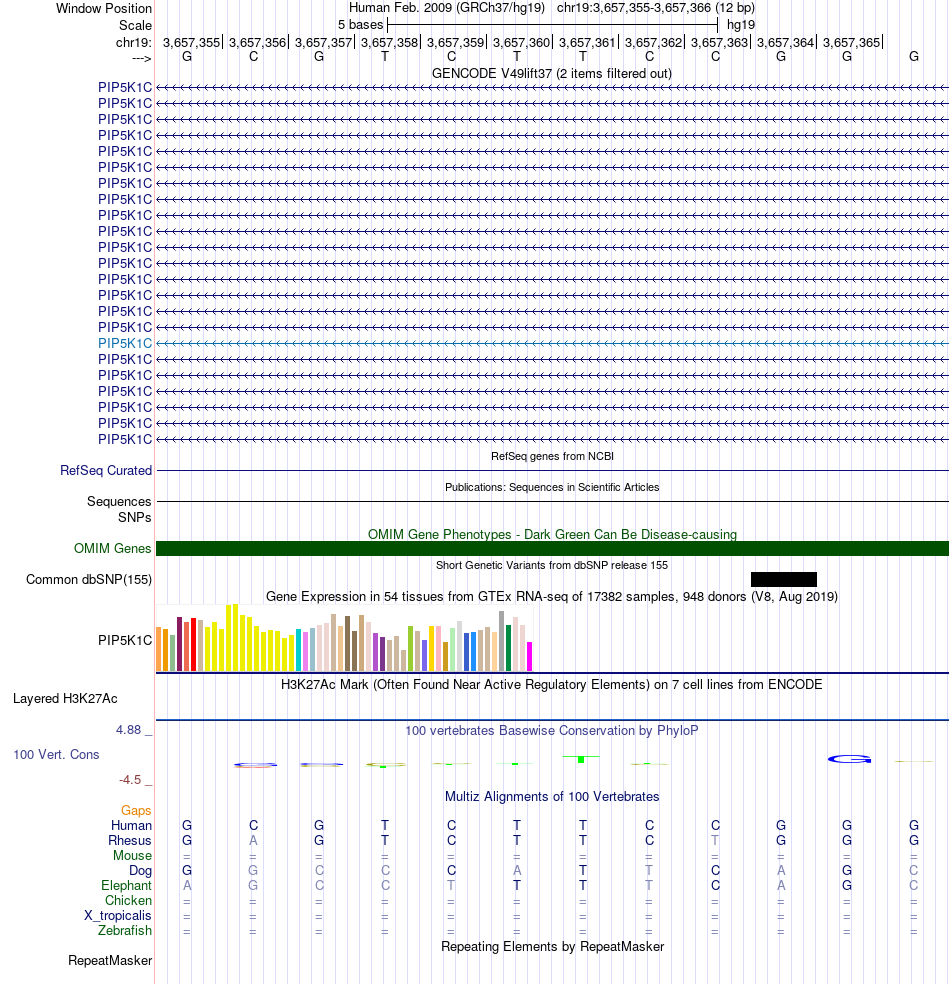Click the 4.88 PhyloP upper scale value
This screenshot has height=984, width=950.
tap(129, 730)
